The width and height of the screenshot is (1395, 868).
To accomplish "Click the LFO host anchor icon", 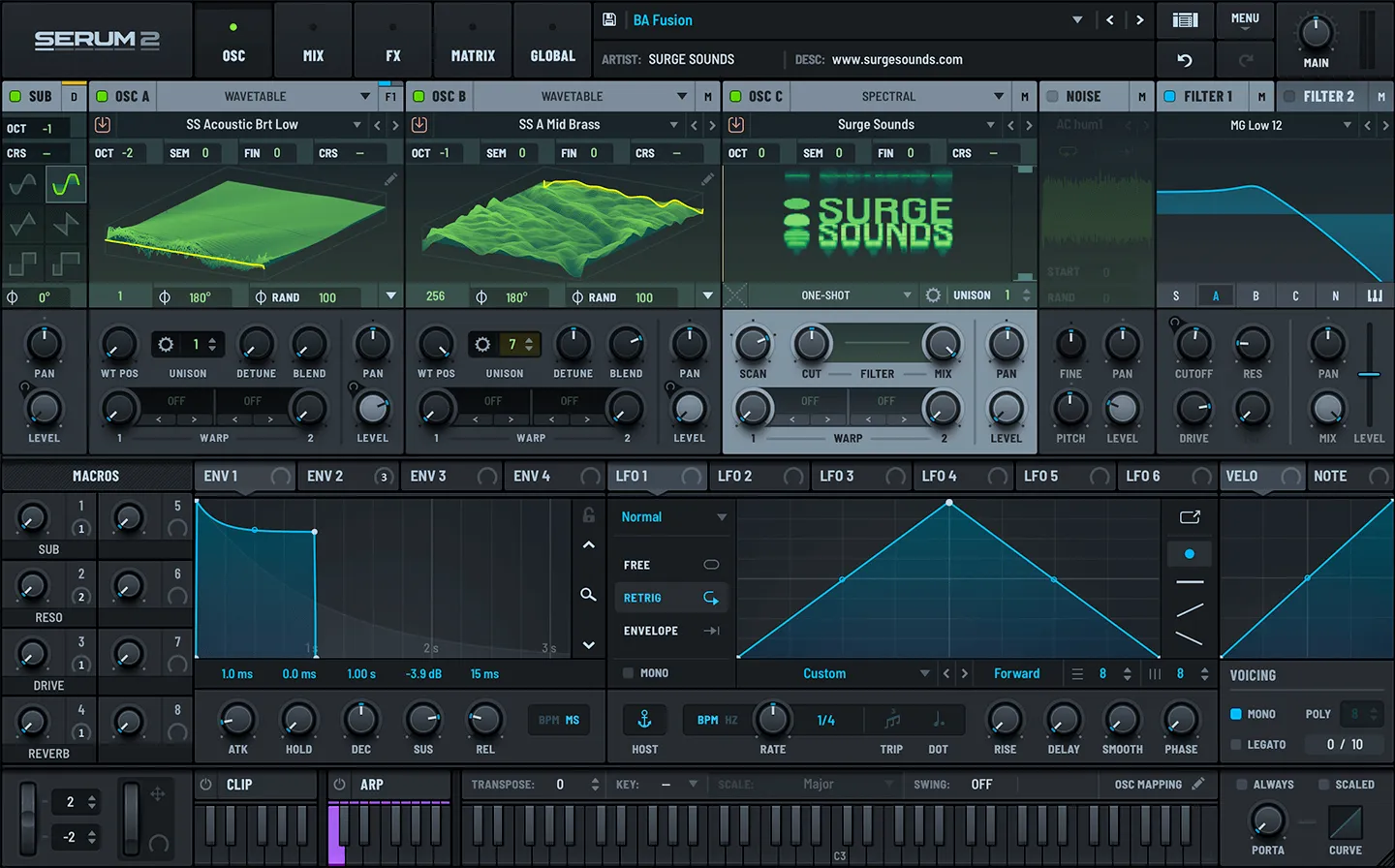I will click(644, 720).
